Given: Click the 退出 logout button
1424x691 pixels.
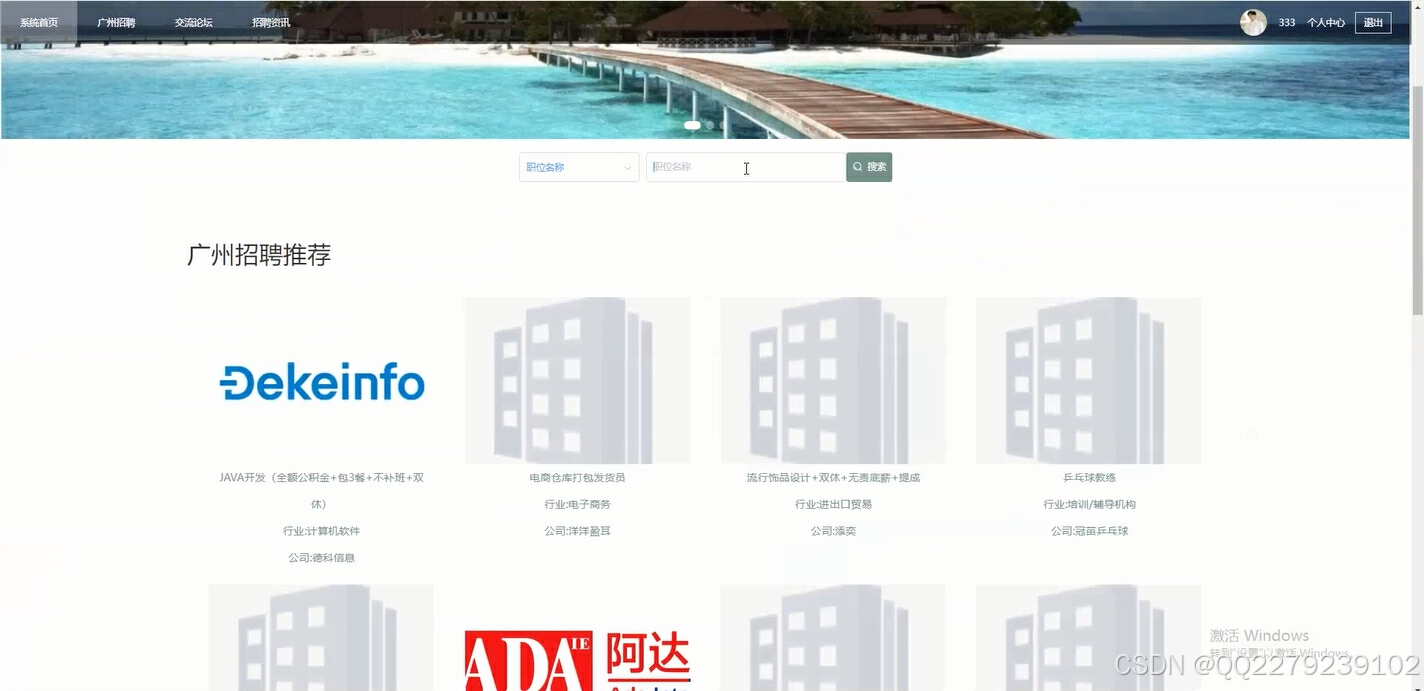Looking at the screenshot, I should click(1372, 22).
